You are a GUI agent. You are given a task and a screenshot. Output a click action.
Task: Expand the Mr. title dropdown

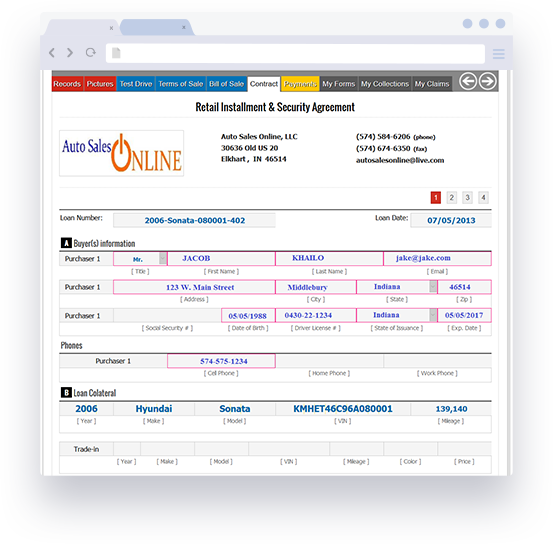[163, 259]
